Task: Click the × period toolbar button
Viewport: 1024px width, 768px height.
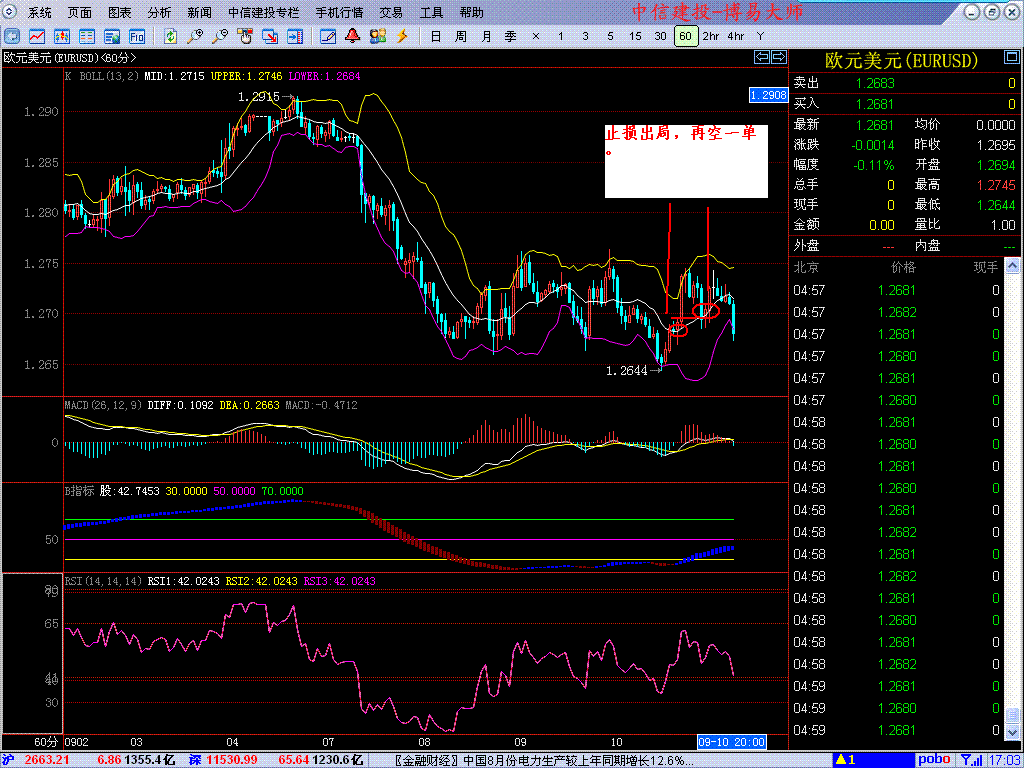Action: pyautogui.click(x=536, y=37)
